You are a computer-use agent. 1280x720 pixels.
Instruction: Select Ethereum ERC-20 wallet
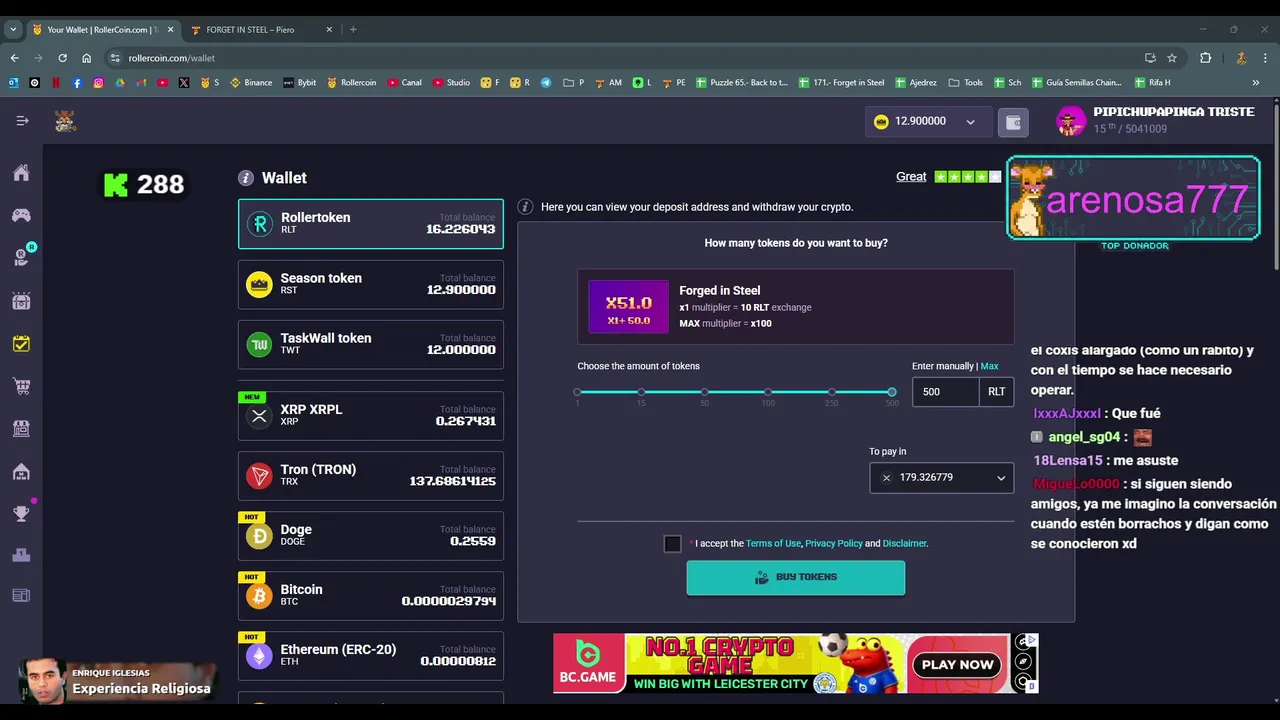coord(371,656)
